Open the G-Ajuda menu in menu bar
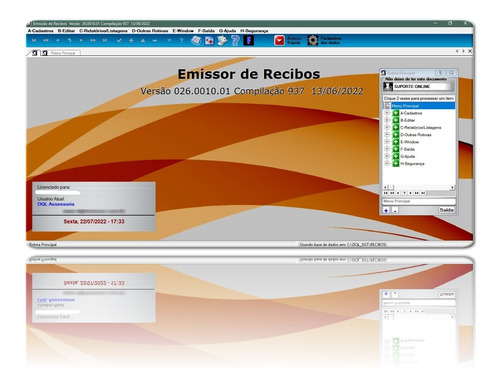The image size is (500, 386). click(227, 31)
